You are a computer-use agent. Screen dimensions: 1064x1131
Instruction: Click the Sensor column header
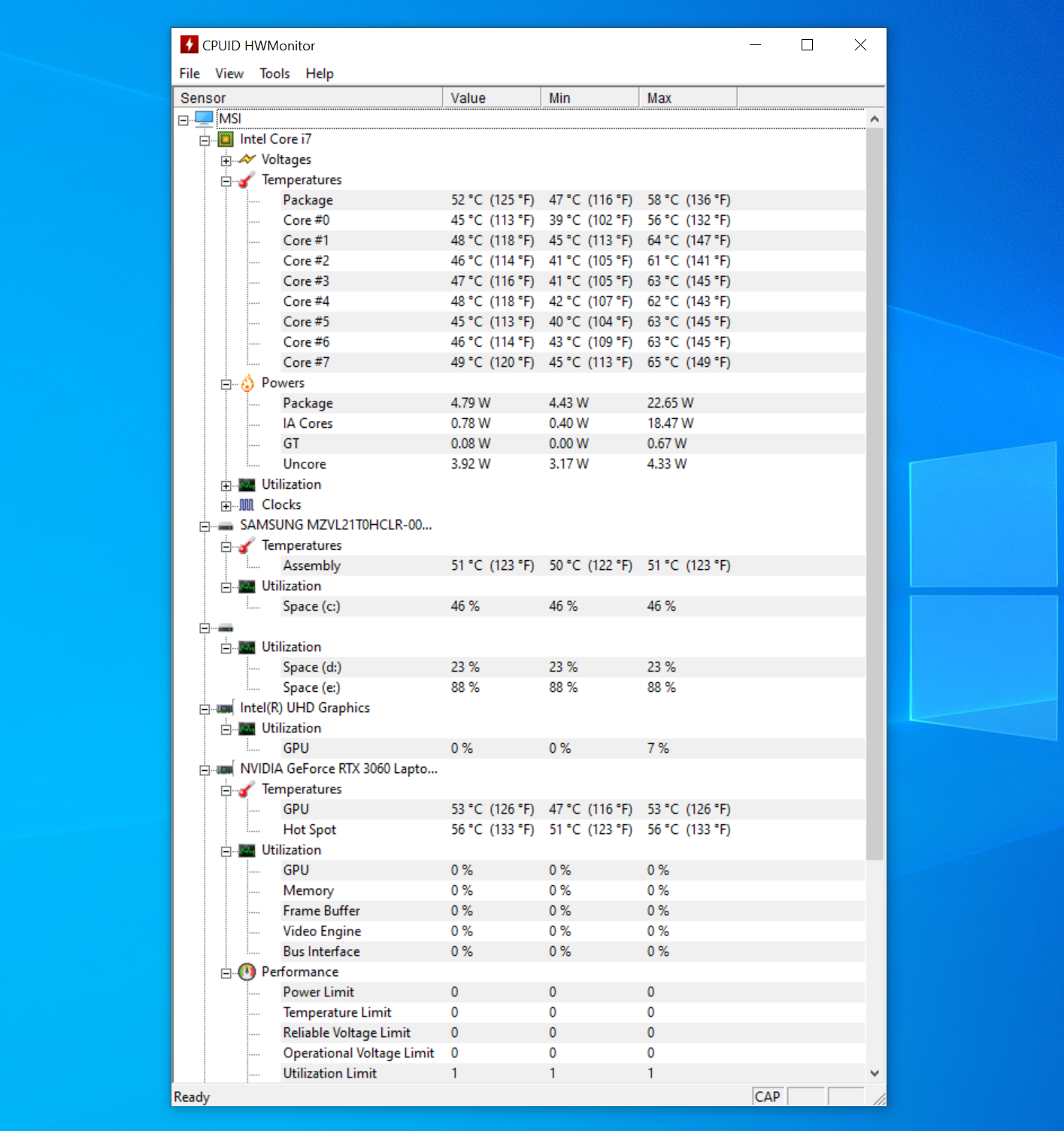[308, 98]
